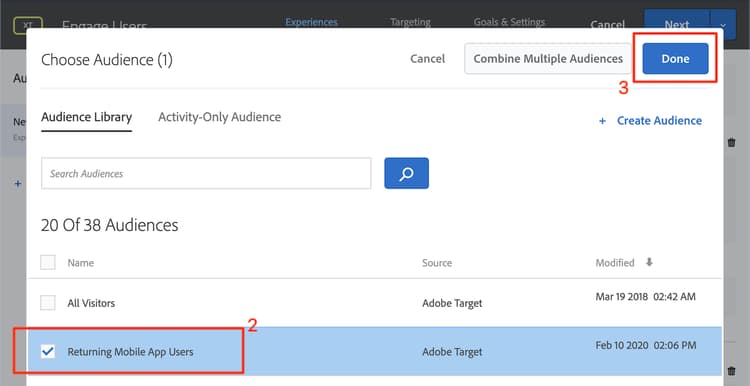This screenshot has width=750, height=386.
Task: Click the lower trash icon at right edge
Action: (x=731, y=371)
